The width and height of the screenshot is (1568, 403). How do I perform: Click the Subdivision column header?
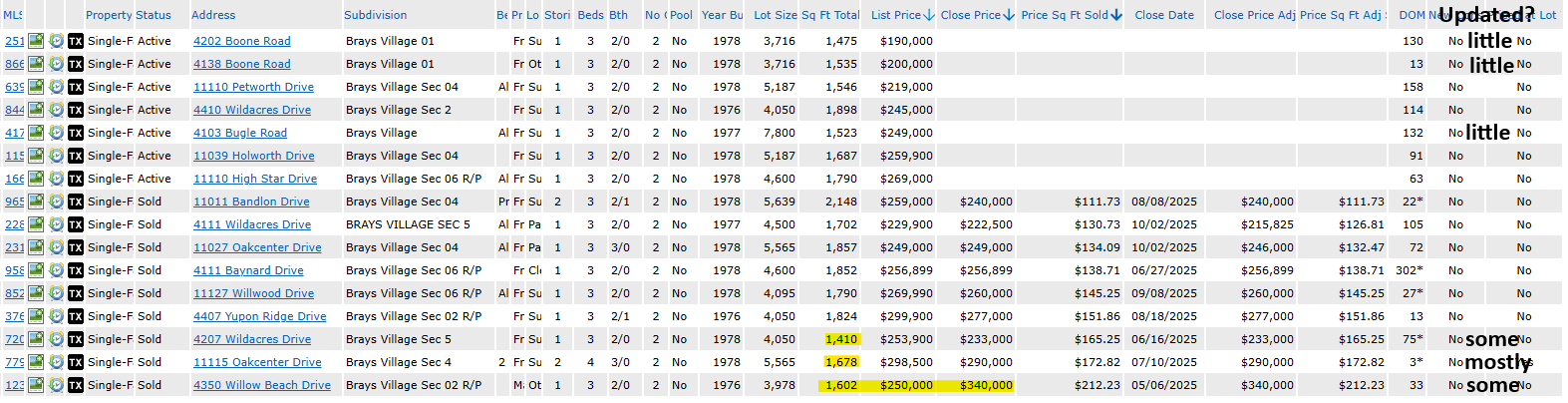pyautogui.click(x=375, y=15)
